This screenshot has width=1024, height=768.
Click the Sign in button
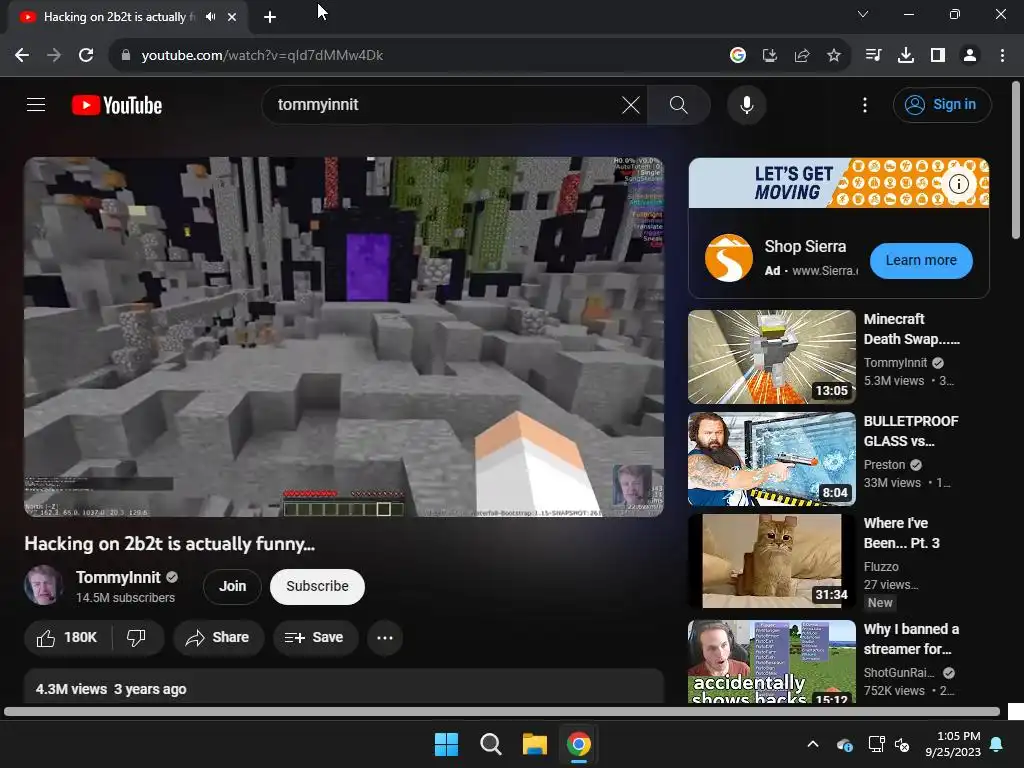coord(942,104)
